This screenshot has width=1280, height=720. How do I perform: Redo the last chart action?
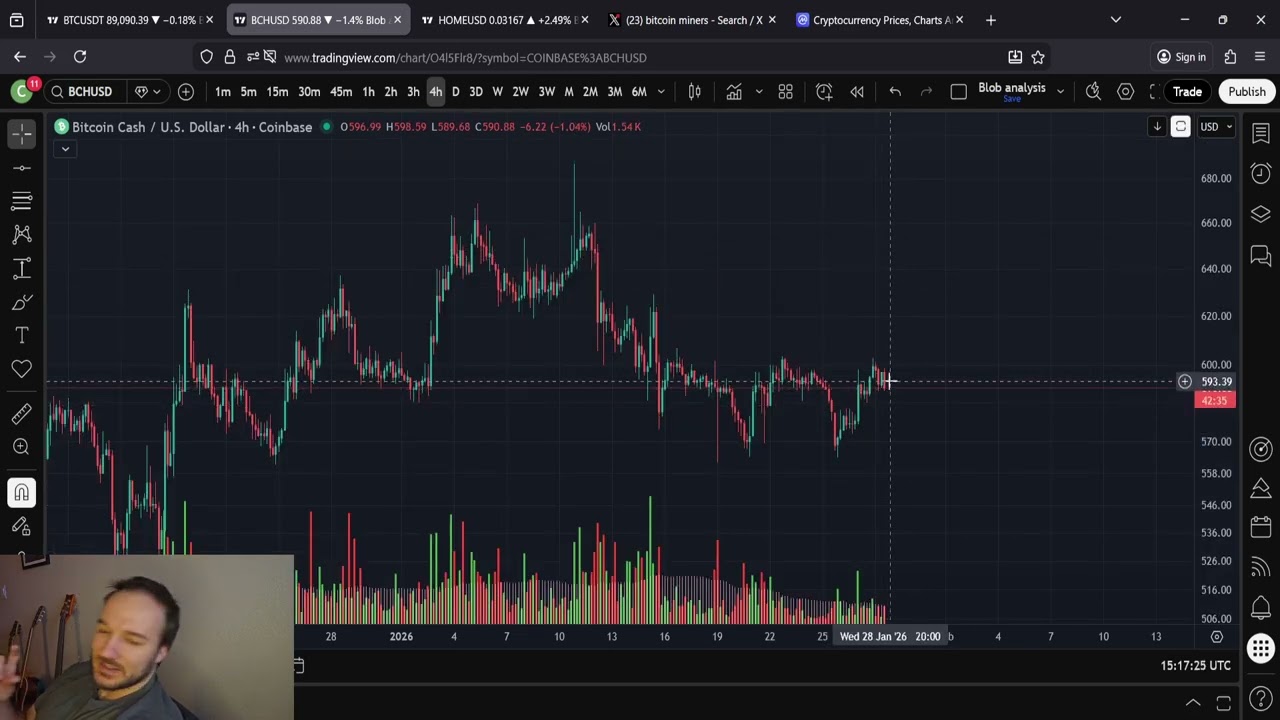(926, 92)
